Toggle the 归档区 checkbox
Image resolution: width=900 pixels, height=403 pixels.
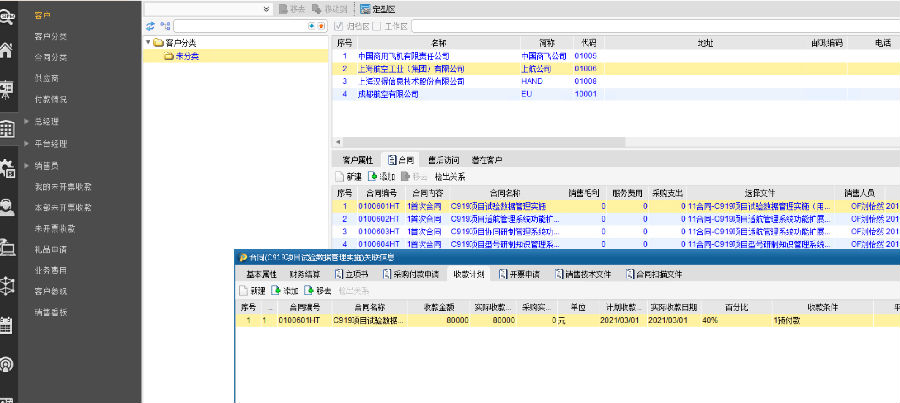(x=339, y=25)
